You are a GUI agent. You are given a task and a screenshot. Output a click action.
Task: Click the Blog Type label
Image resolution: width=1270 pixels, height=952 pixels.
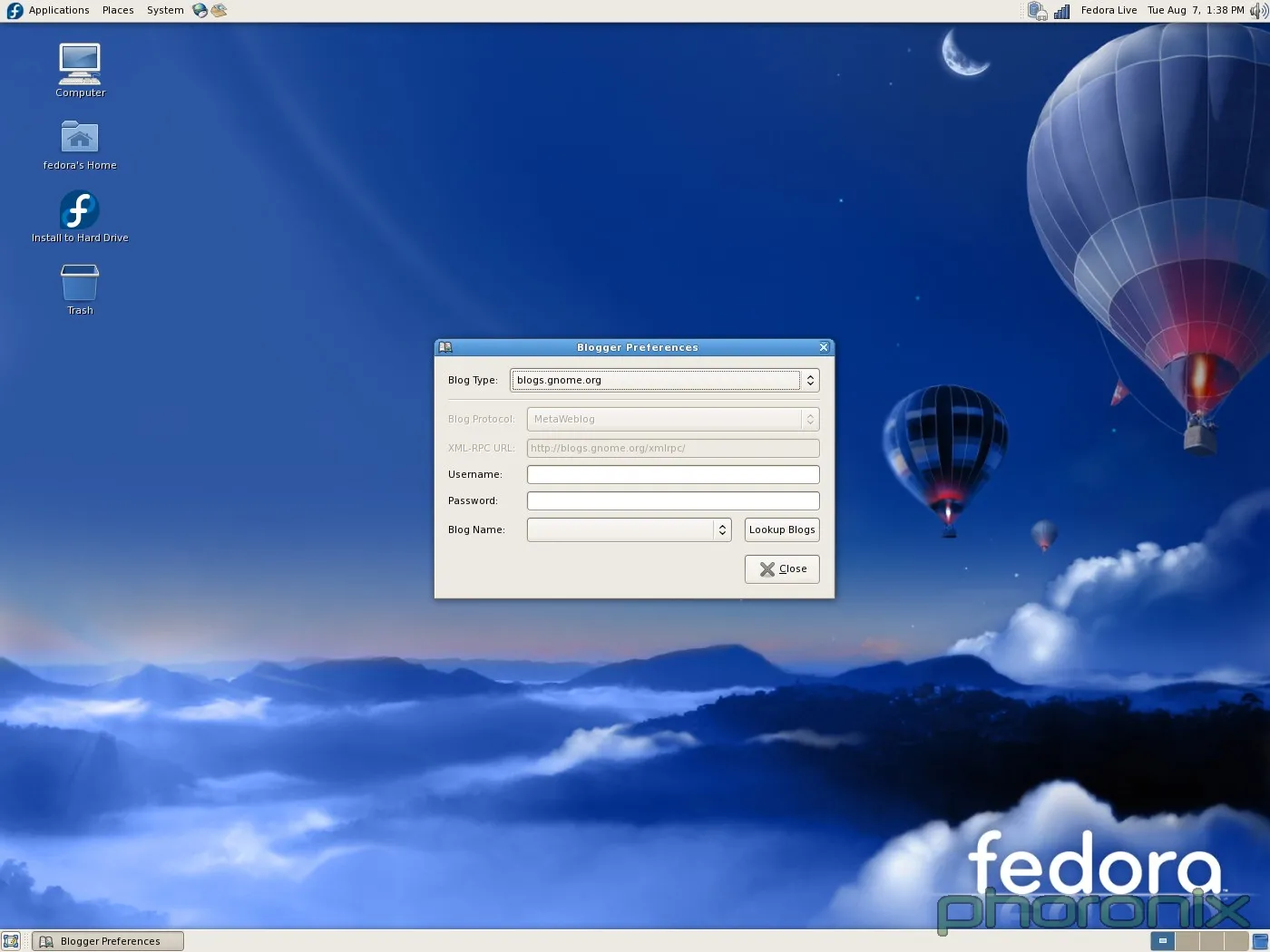click(x=473, y=380)
